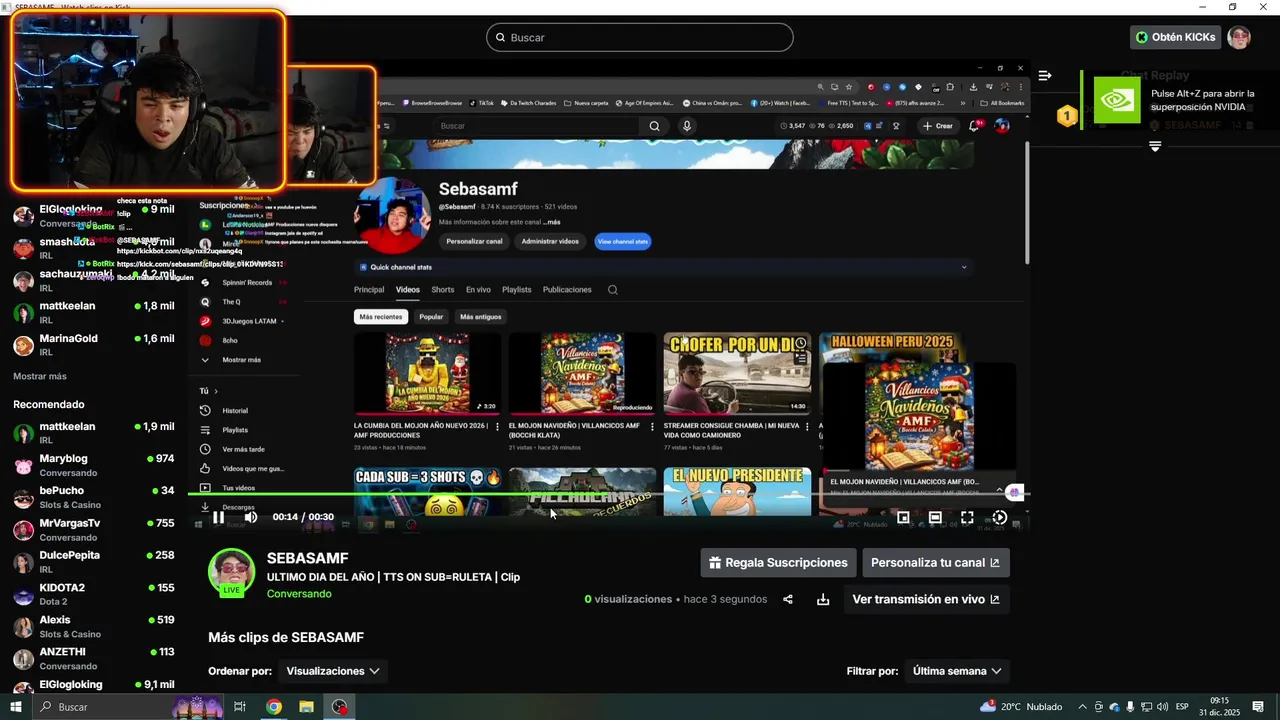Open smashdota channel in sidebar
Image resolution: width=1280 pixels, height=720 pixels.
pyautogui.click(x=94, y=248)
